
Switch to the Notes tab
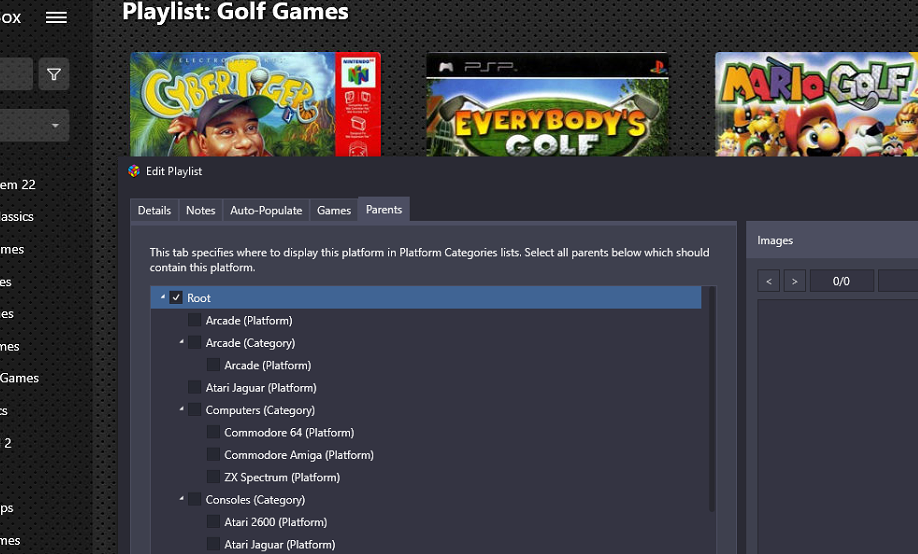click(200, 210)
